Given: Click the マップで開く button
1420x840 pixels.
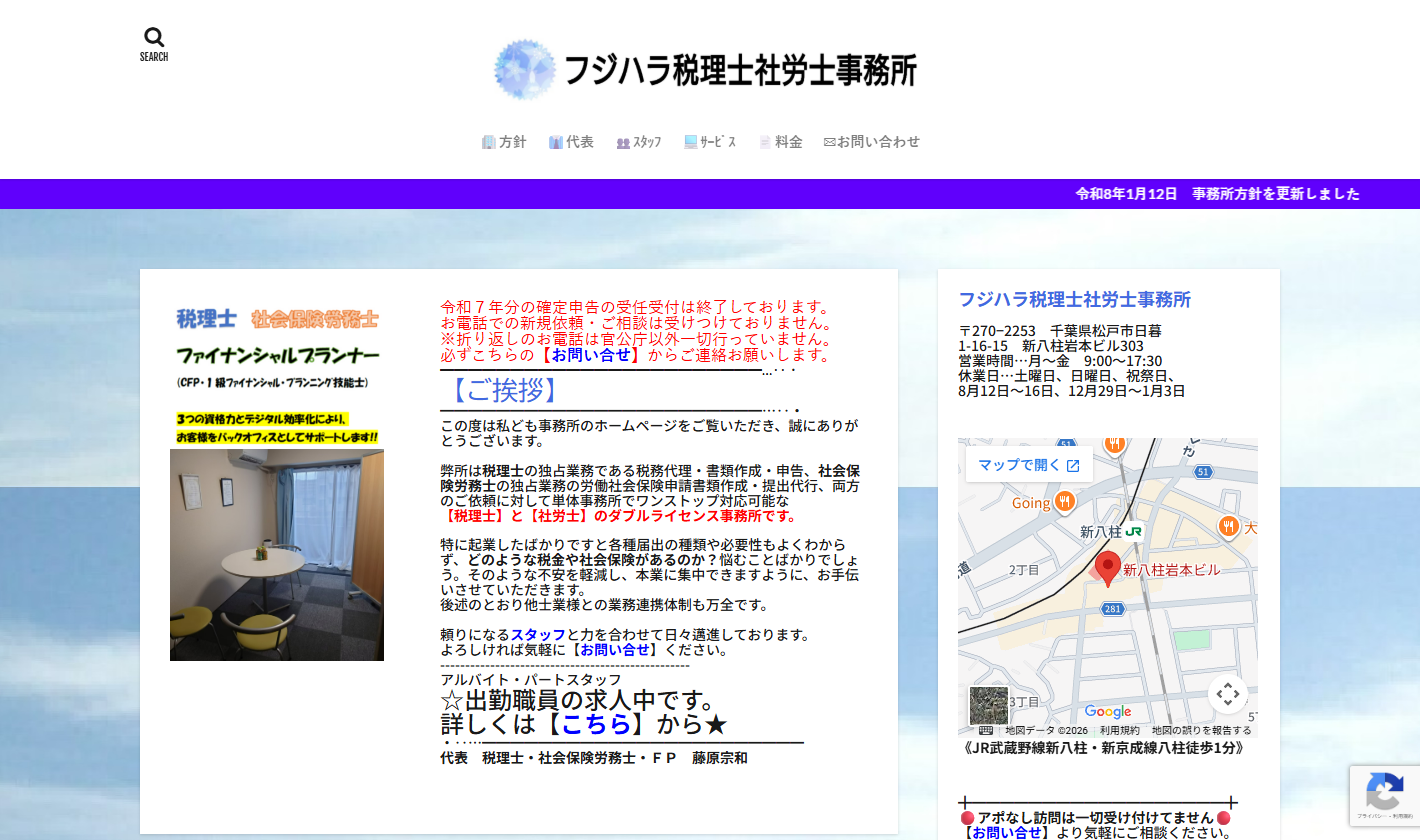Looking at the screenshot, I should [1028, 464].
